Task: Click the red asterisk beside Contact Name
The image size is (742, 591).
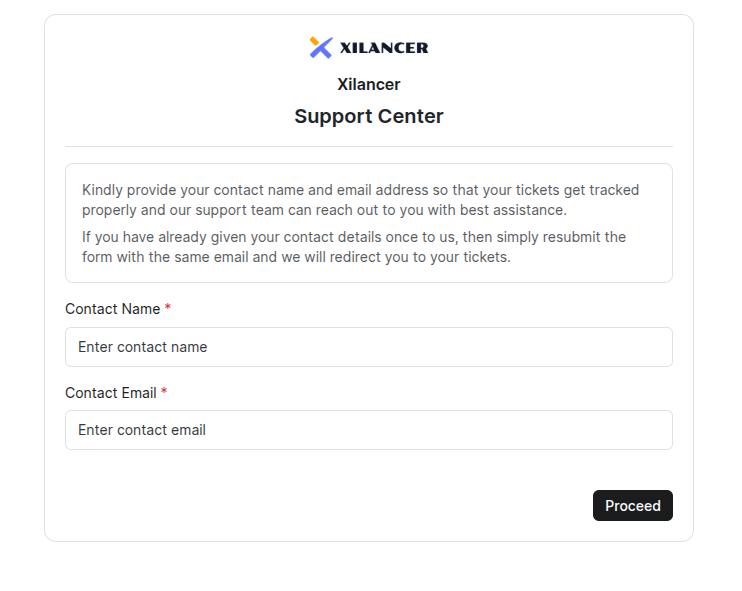Action: (168, 309)
